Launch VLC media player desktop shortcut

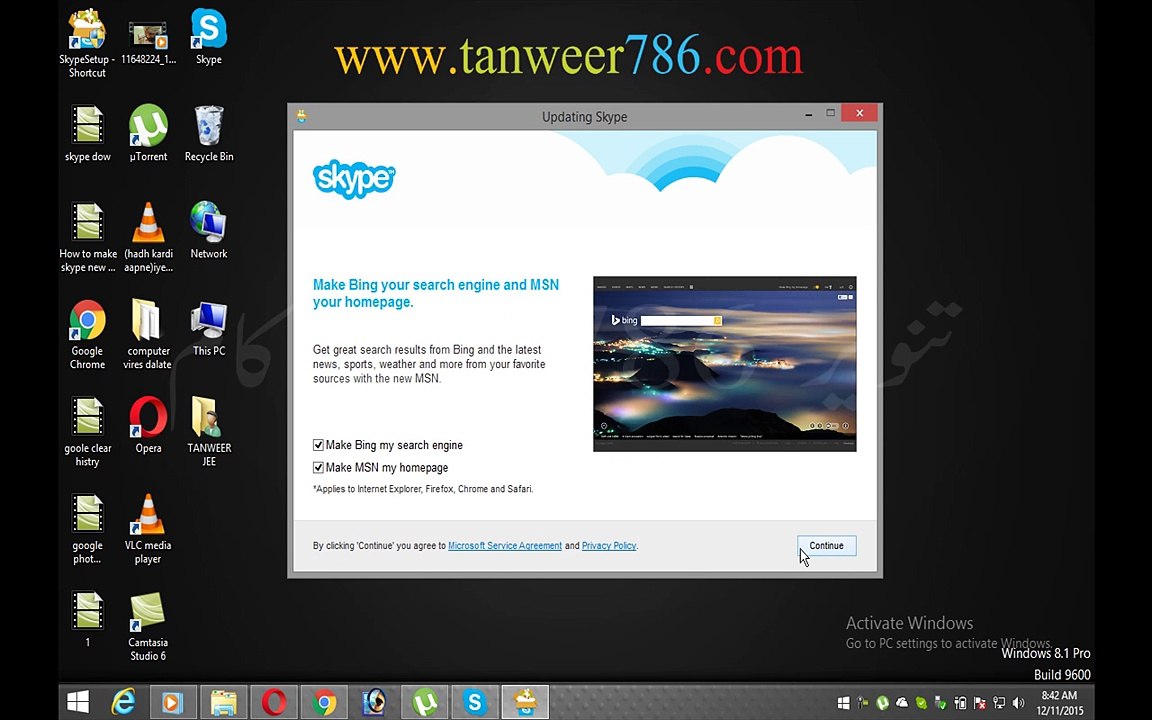coord(148,529)
